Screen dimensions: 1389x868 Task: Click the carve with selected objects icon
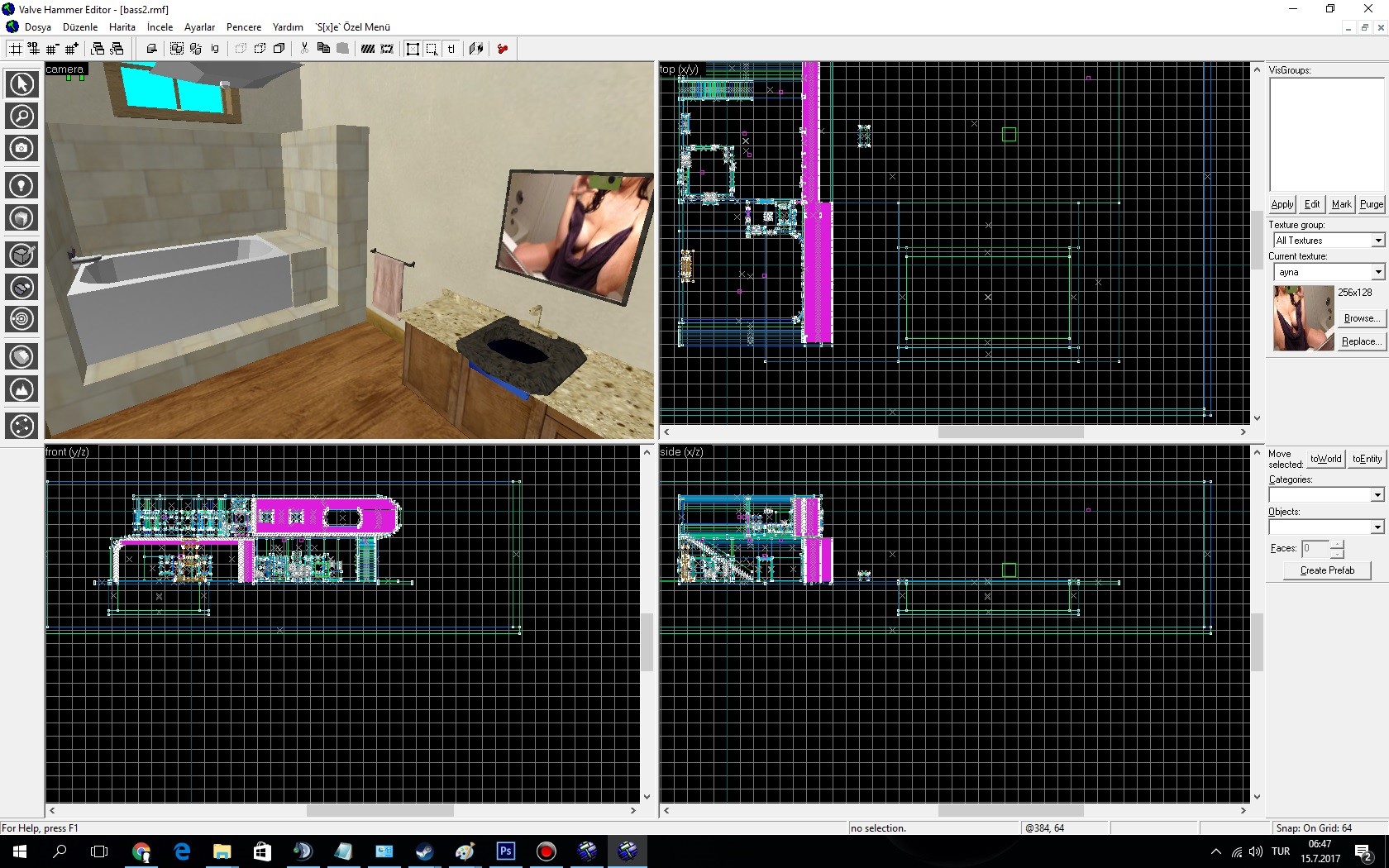(x=151, y=49)
